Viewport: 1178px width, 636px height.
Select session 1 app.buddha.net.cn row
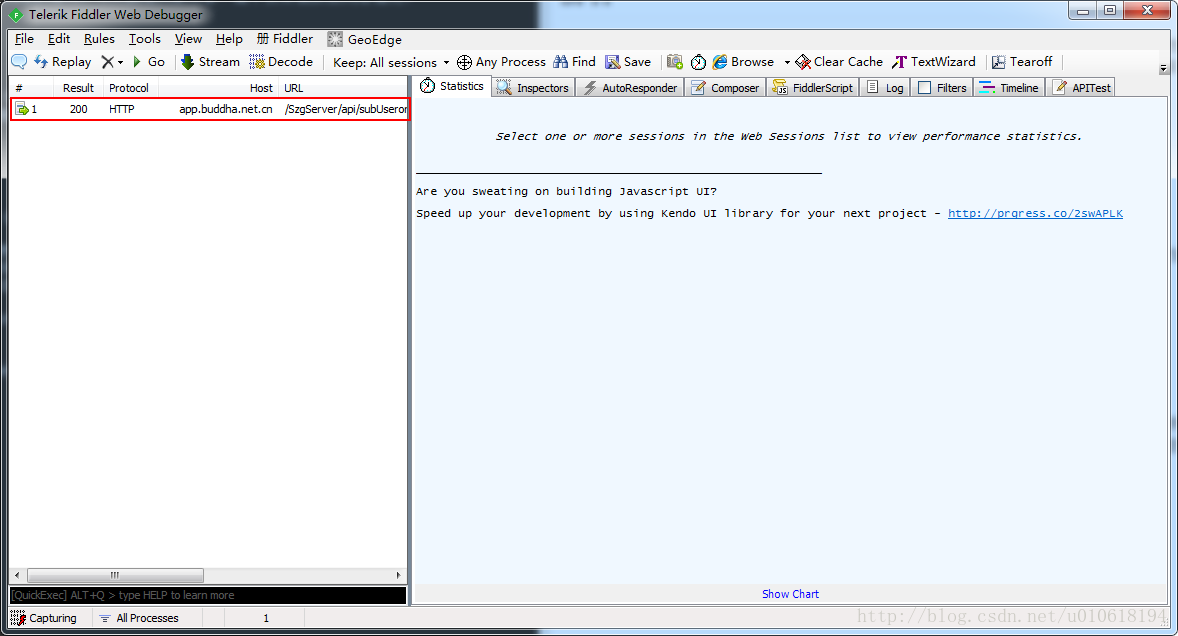point(210,109)
